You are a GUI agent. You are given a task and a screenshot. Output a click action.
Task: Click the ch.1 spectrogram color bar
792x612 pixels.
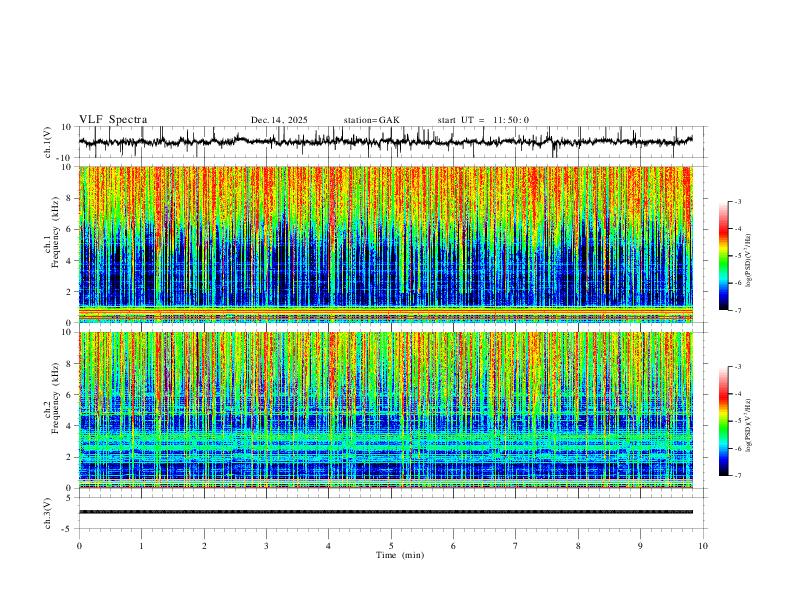(x=724, y=256)
